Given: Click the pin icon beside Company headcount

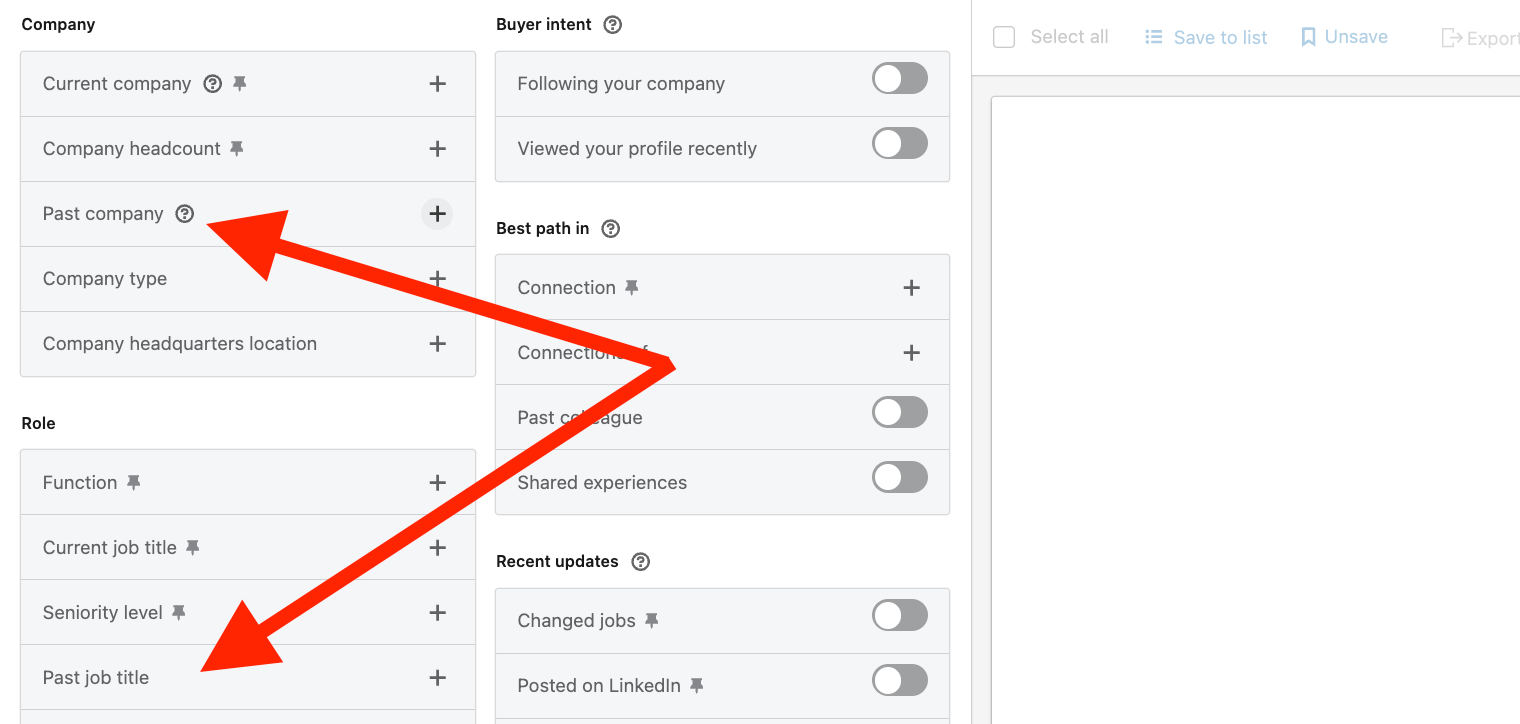Looking at the screenshot, I should (x=236, y=148).
